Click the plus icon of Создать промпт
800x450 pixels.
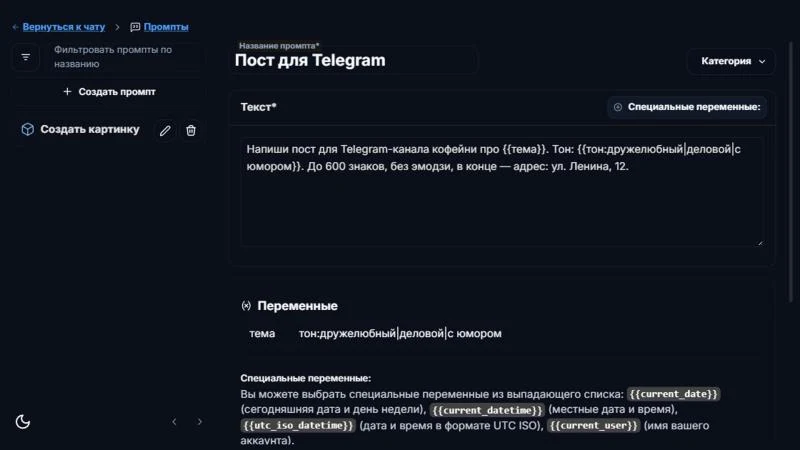coord(67,91)
